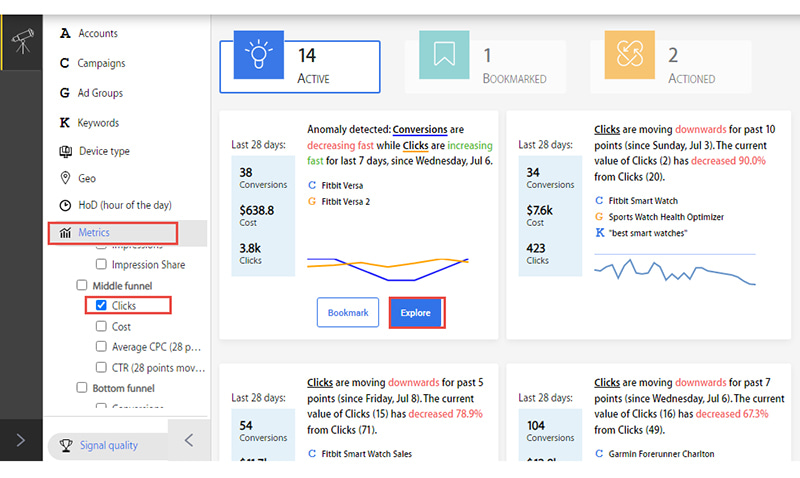This screenshot has height=478, width=800.
Task: Select the lightbulb Active insights icon
Action: (x=259, y=55)
